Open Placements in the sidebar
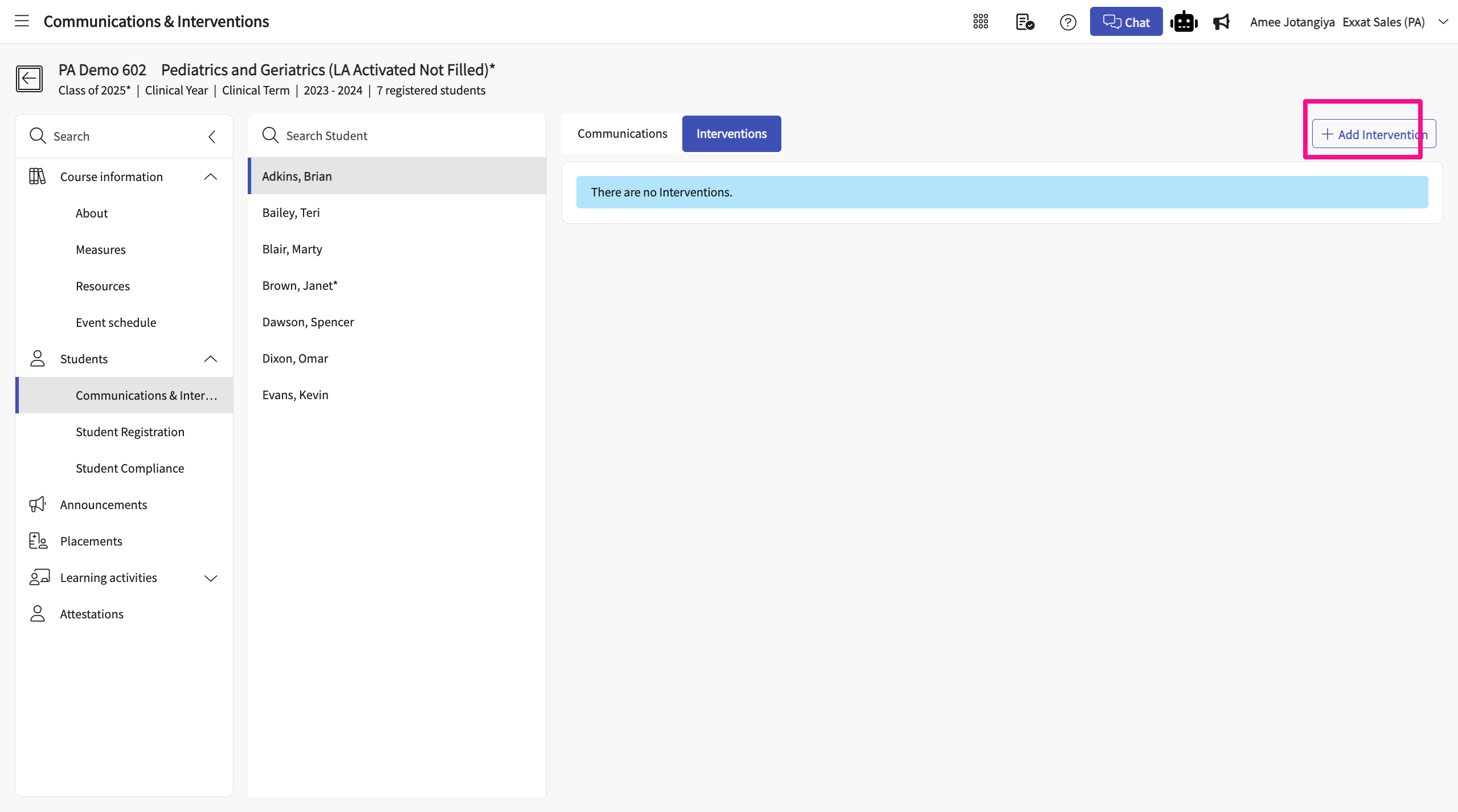Screen dimensions: 1458x812 pyautogui.click(x=91, y=541)
